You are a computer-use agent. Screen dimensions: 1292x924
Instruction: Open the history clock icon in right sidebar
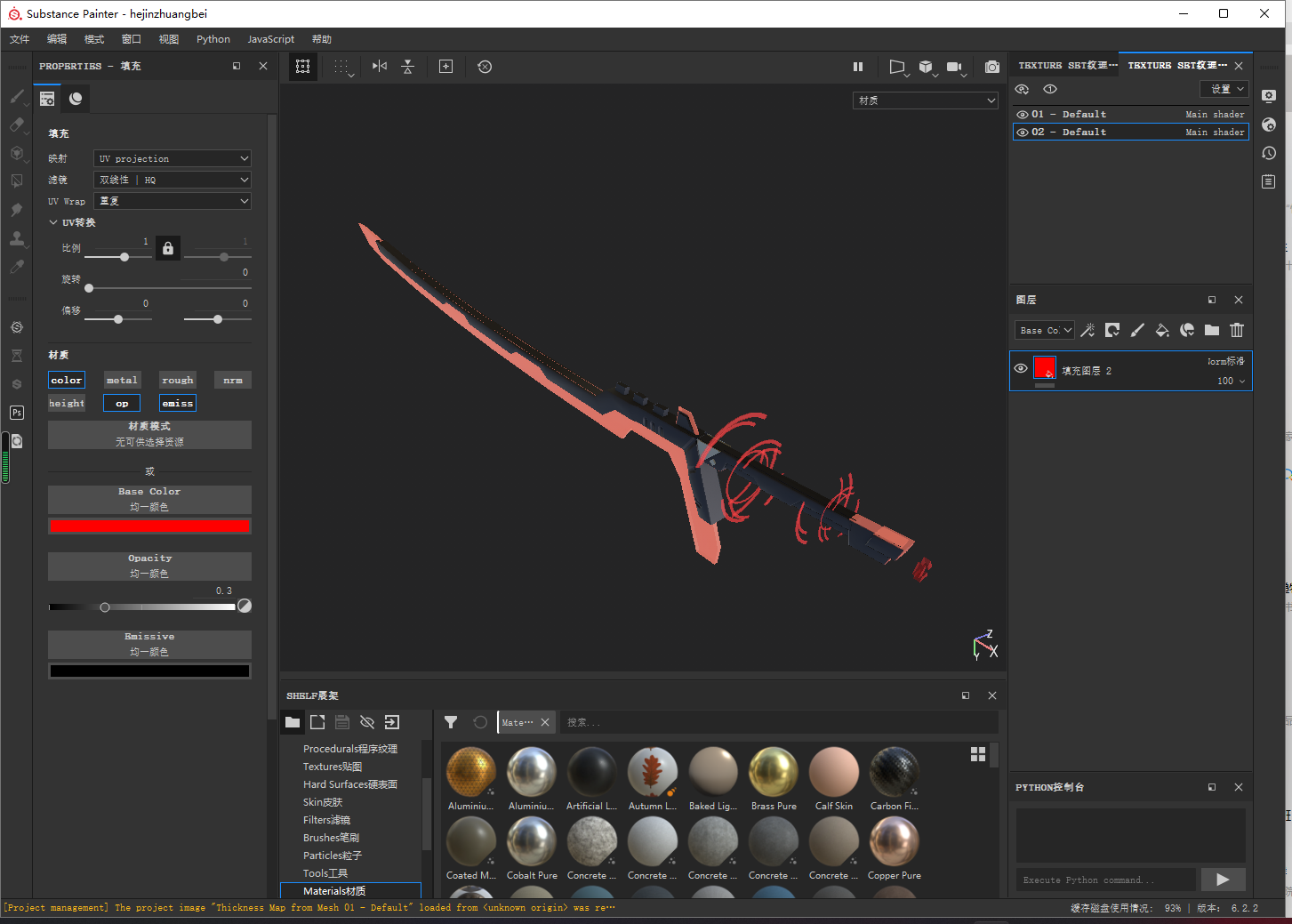pos(1269,153)
